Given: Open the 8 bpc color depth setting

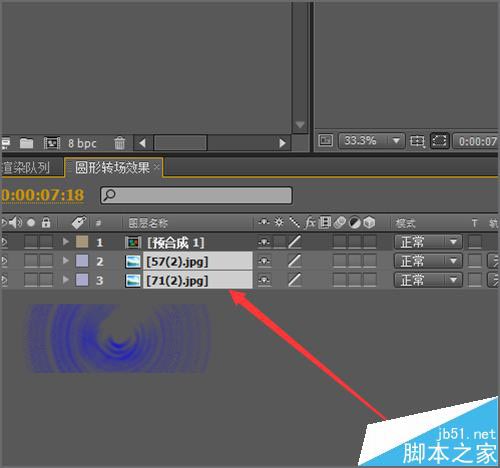Looking at the screenshot, I should coord(82,143).
